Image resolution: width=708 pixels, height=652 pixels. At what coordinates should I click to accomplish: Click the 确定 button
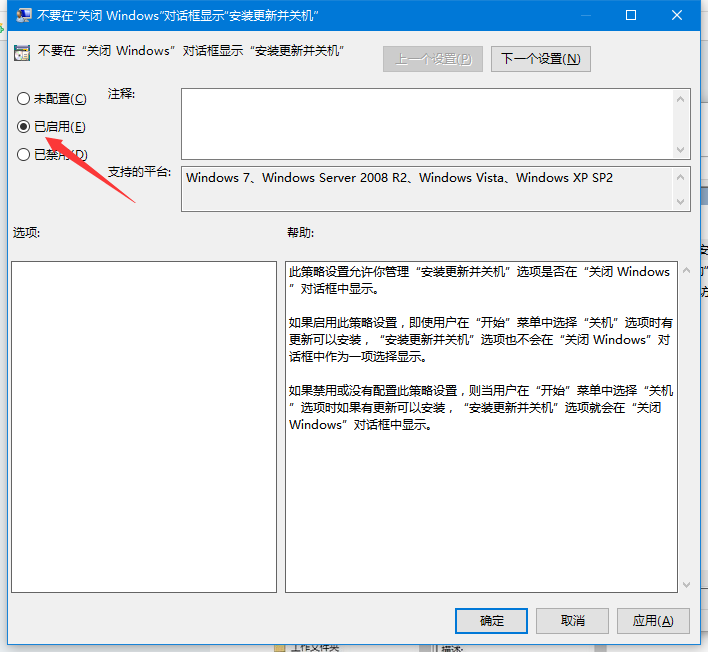(491, 621)
